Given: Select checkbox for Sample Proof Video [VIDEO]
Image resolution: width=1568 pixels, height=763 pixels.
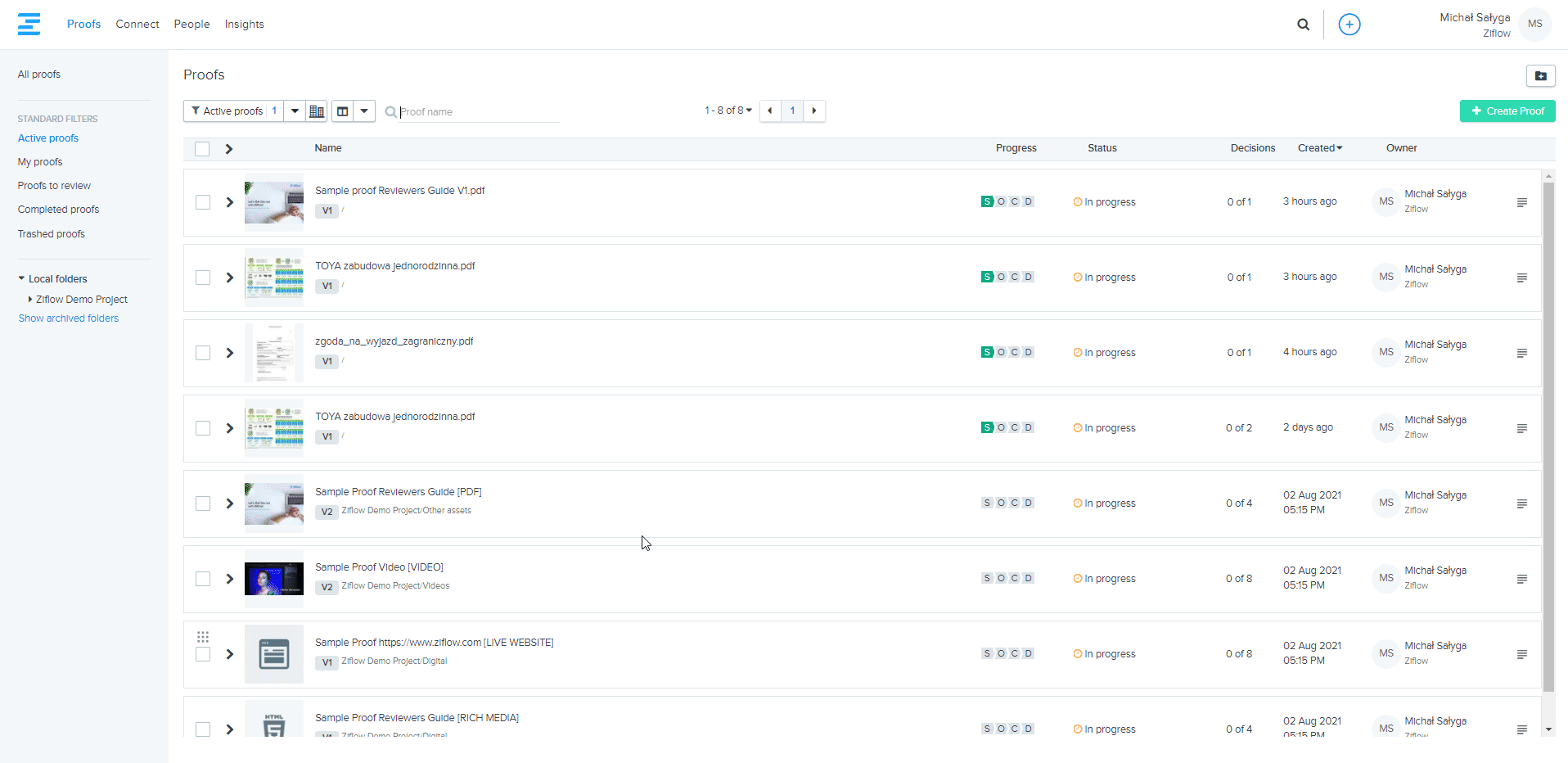Looking at the screenshot, I should pos(203,579).
